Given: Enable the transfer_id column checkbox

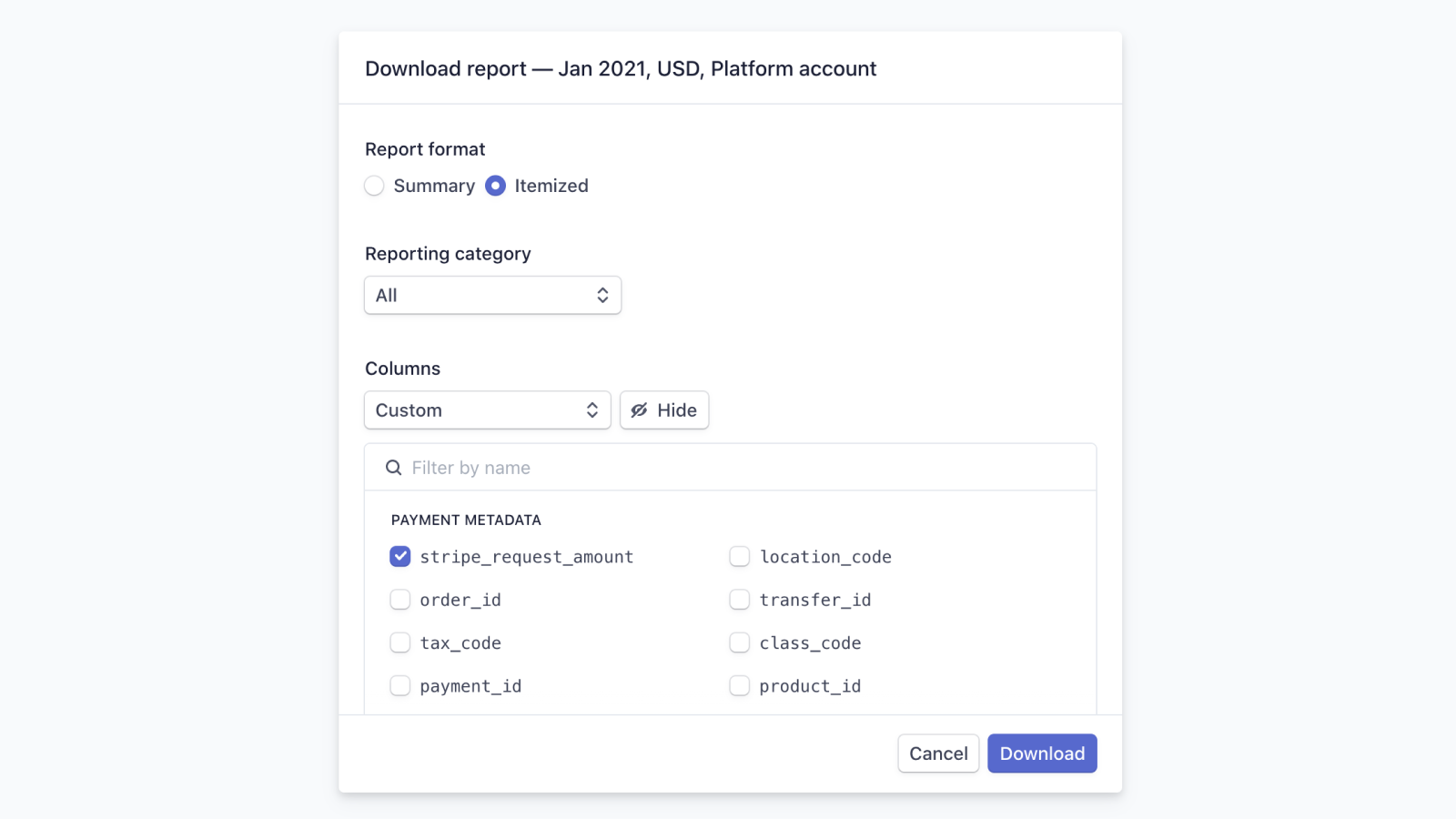Looking at the screenshot, I should [x=740, y=600].
